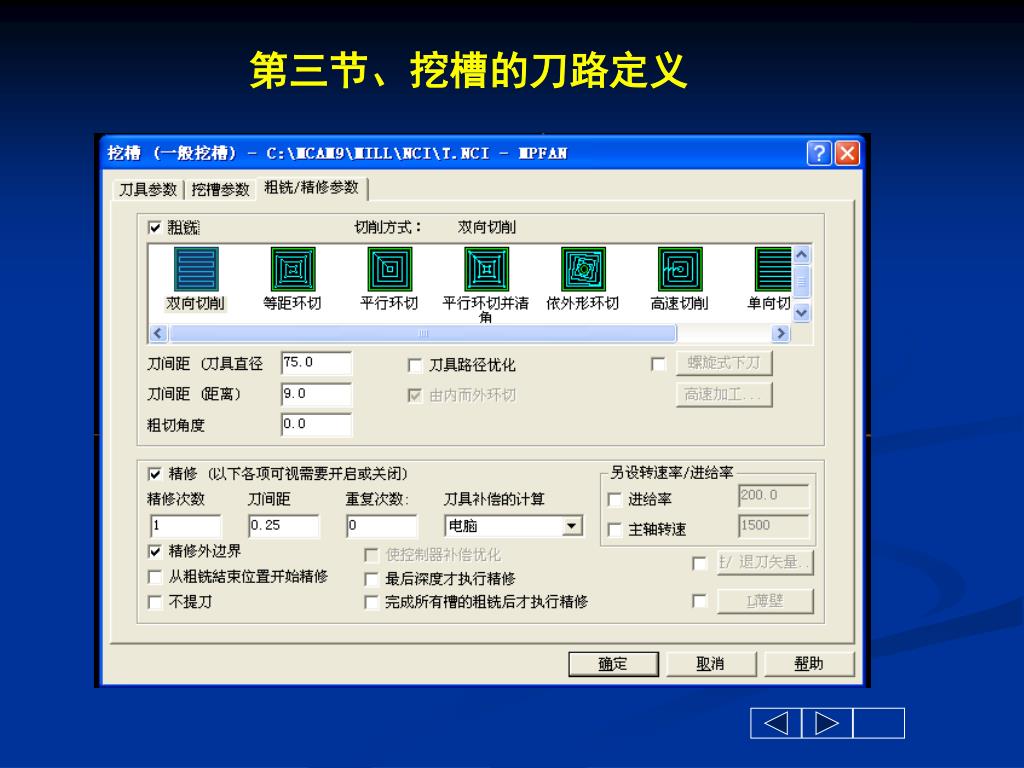Image resolution: width=1024 pixels, height=768 pixels.
Task: Check 完成所有槽的粗铣后才执行精修
Action: pos(371,602)
